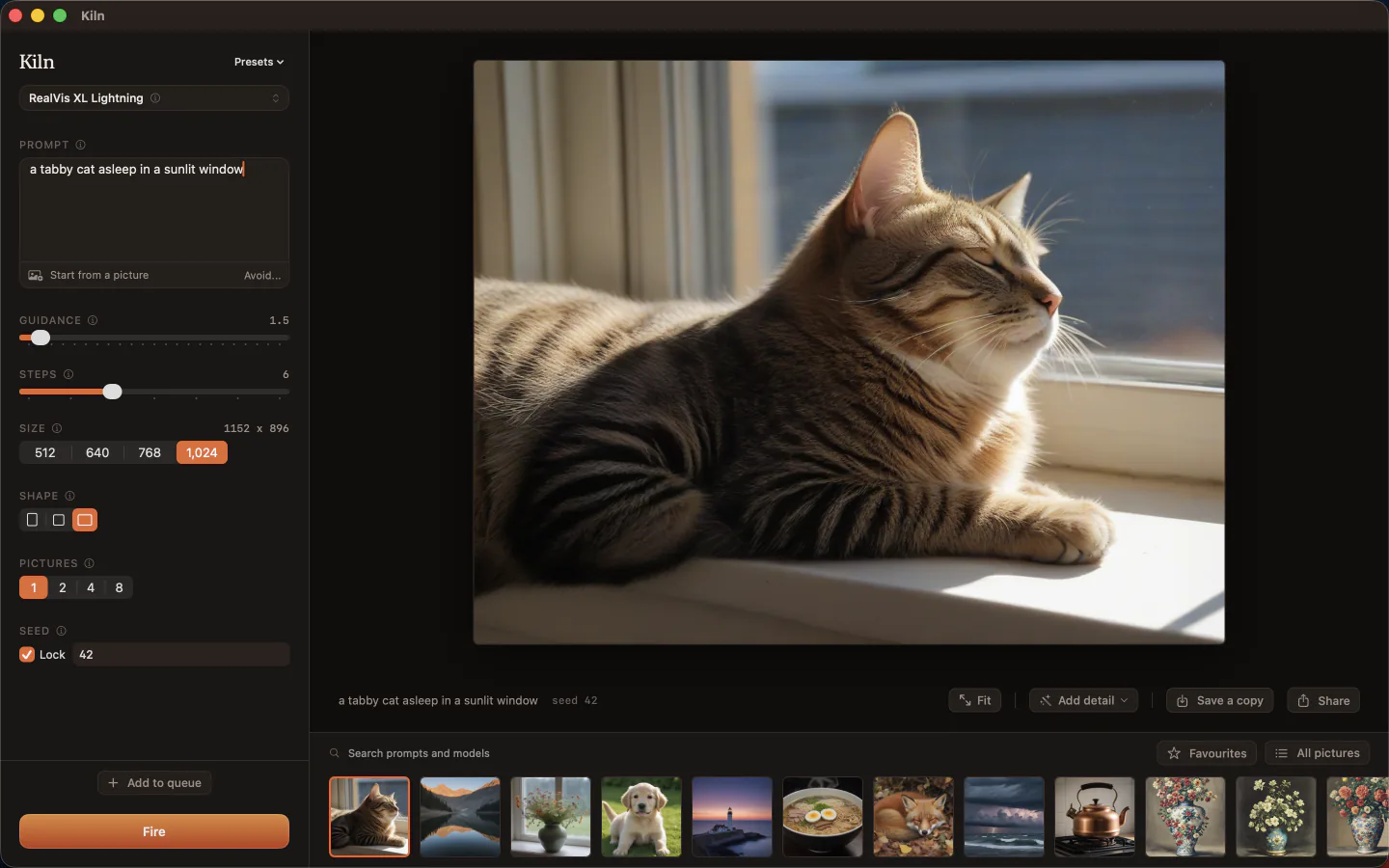Viewport: 1389px width, 868px height.
Task: Click the Search prompts and models field
Action: (419, 753)
